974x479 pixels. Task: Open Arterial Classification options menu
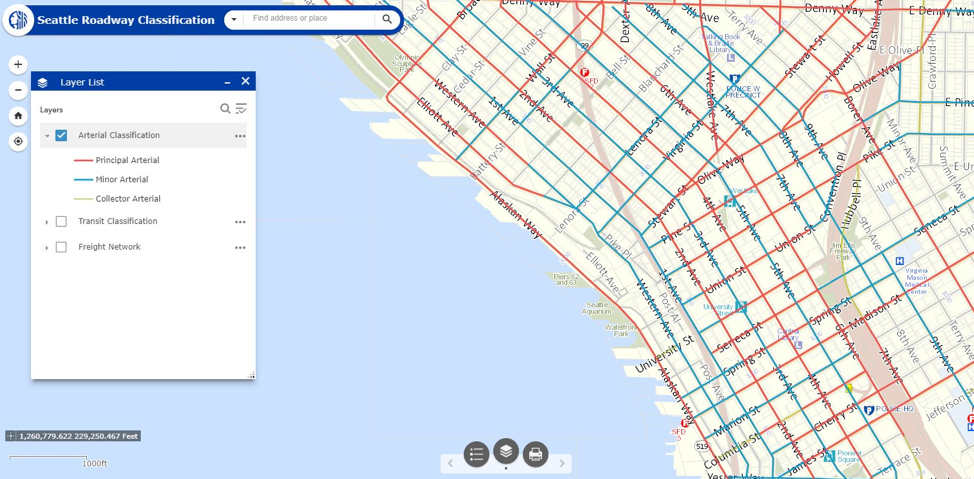[240, 136]
